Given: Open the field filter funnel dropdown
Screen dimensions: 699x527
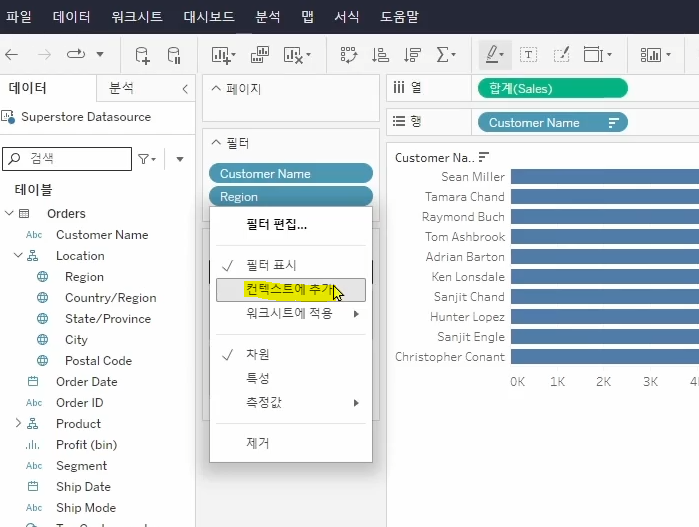Looking at the screenshot, I should 147,159.
